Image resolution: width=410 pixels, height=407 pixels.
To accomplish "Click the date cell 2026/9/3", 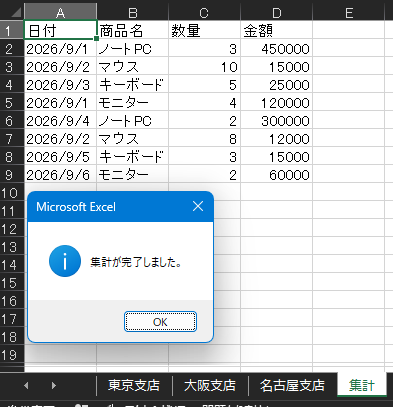I will (x=60, y=85).
